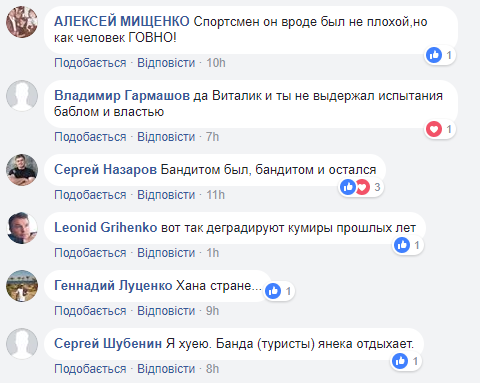
Task: Visit Сергей Шубенин profile name link
Action: (x=108, y=344)
